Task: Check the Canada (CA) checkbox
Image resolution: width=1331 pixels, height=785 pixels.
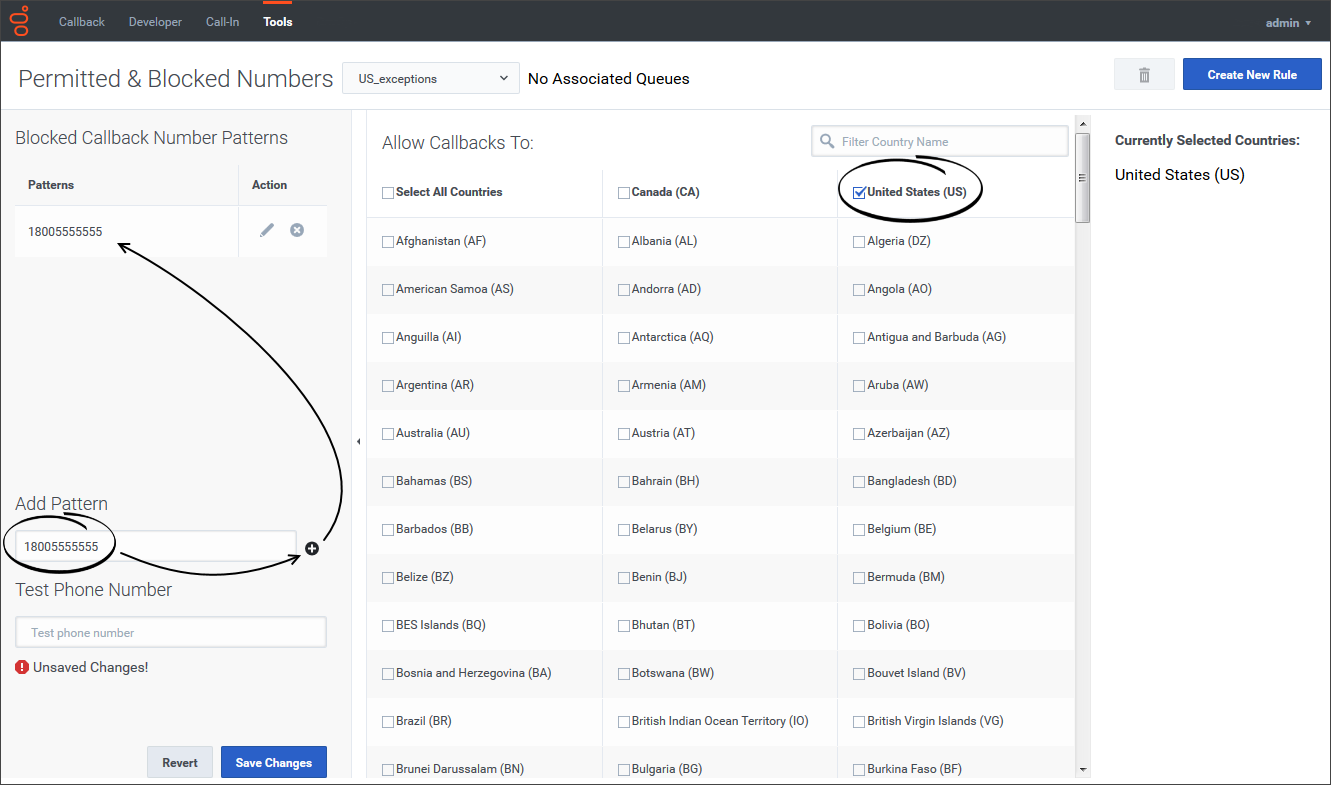Action: (x=624, y=193)
